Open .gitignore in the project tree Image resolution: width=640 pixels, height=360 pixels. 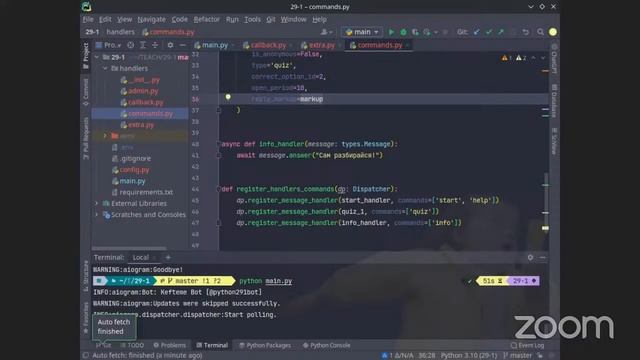135,158
